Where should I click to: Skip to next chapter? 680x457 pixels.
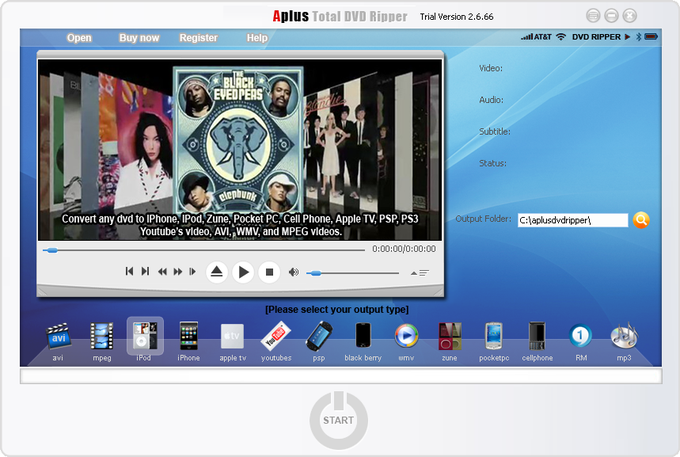[145, 271]
